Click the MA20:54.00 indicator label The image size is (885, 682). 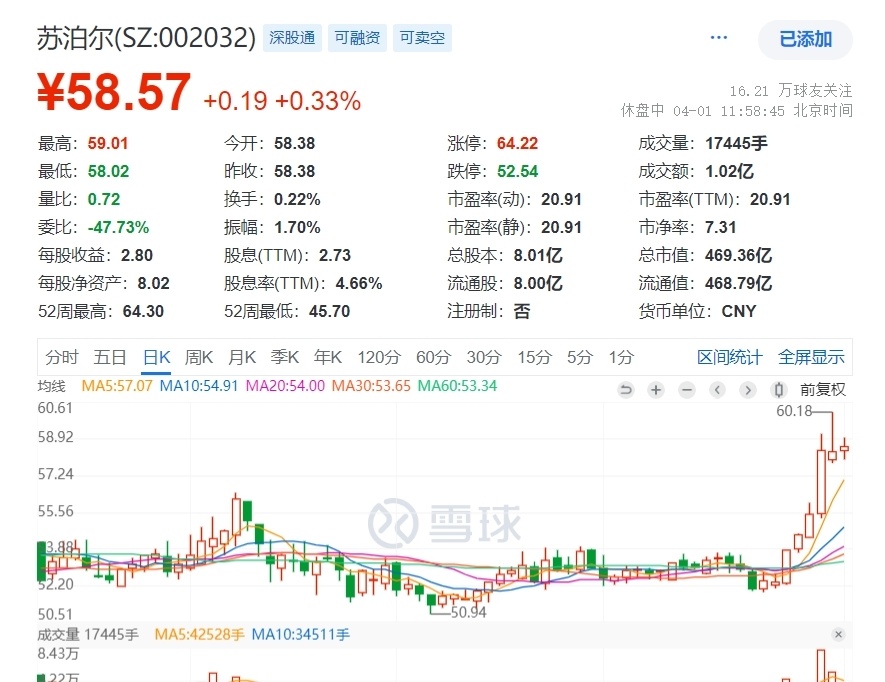[285, 386]
